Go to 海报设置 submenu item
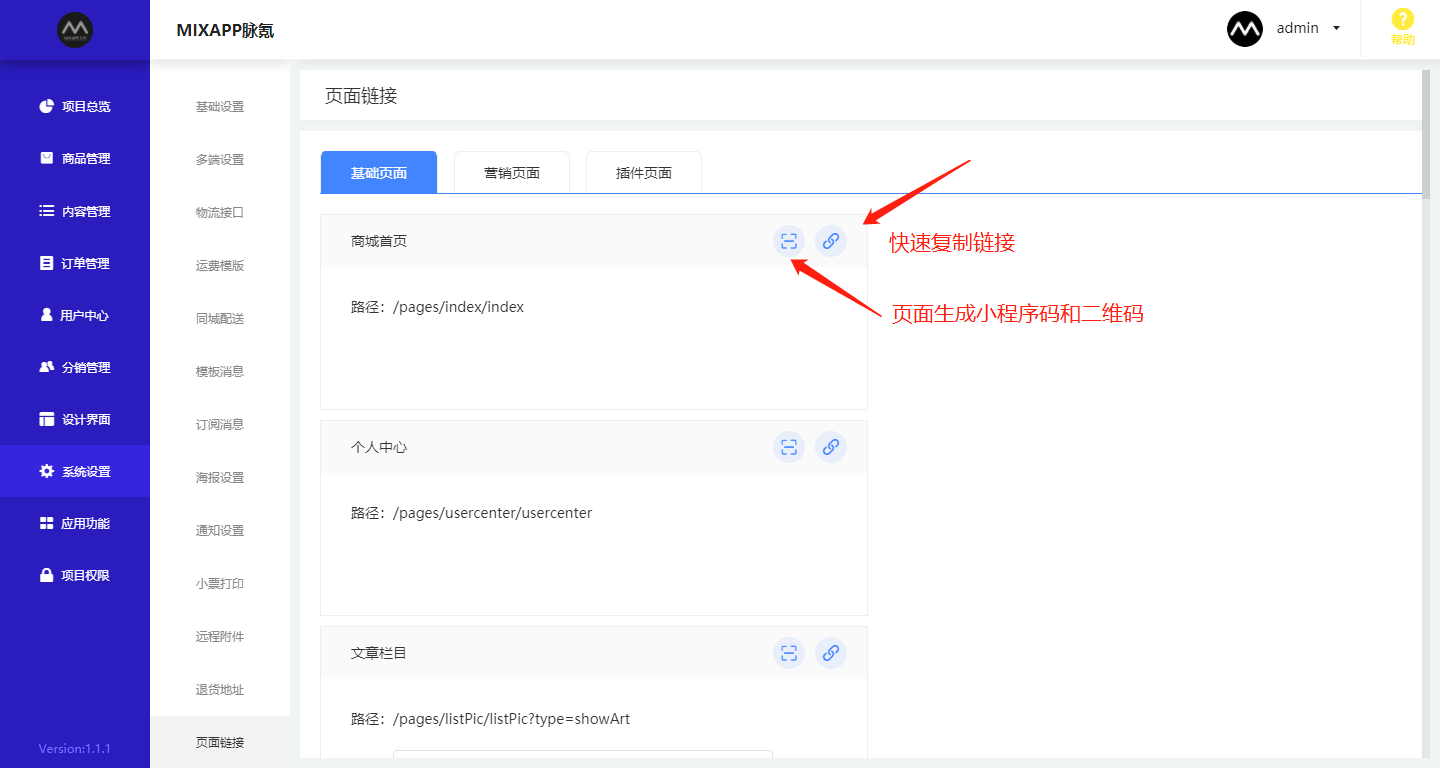1440x768 pixels. (x=220, y=478)
